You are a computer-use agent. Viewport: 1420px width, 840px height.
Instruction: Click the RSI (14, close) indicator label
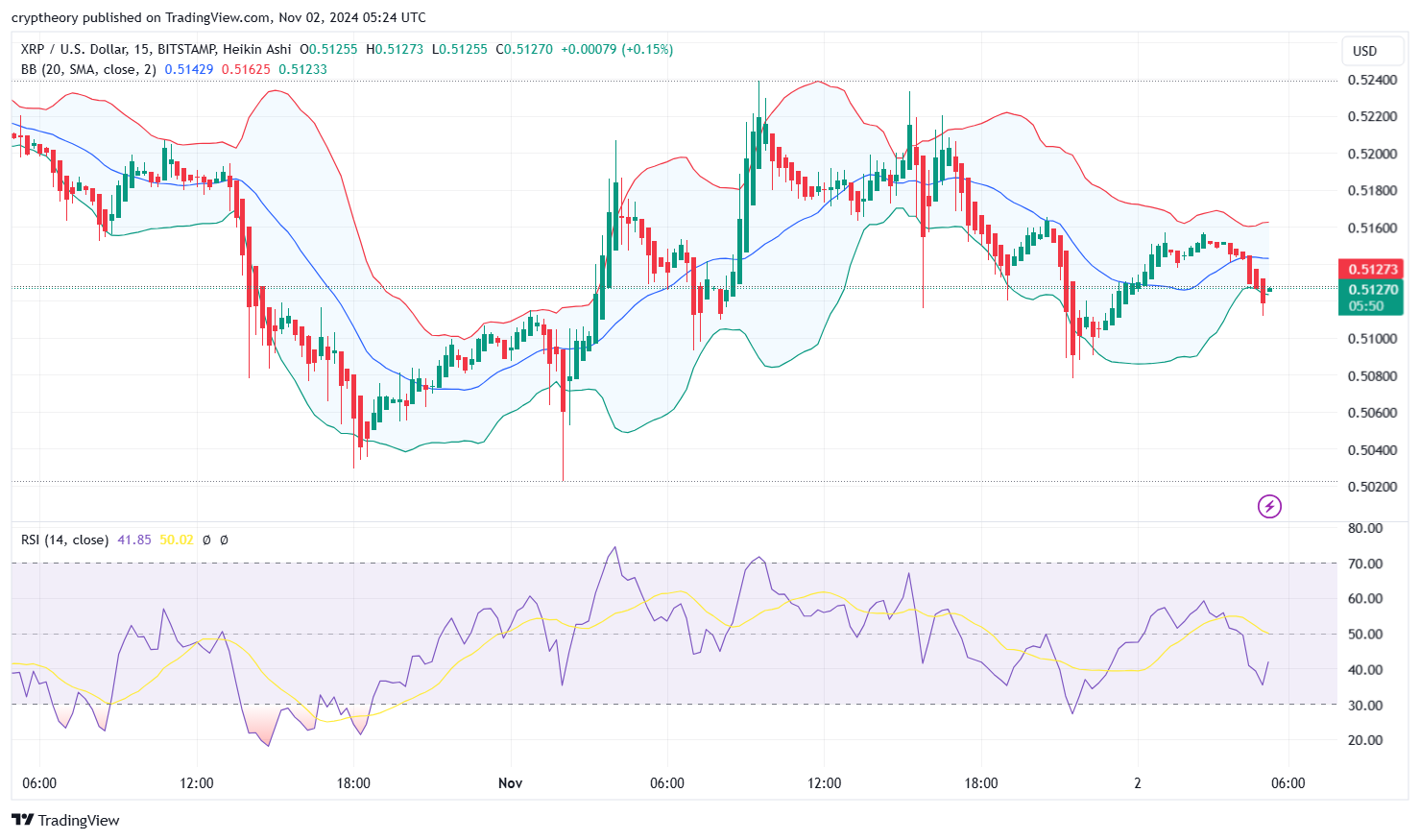(x=64, y=540)
